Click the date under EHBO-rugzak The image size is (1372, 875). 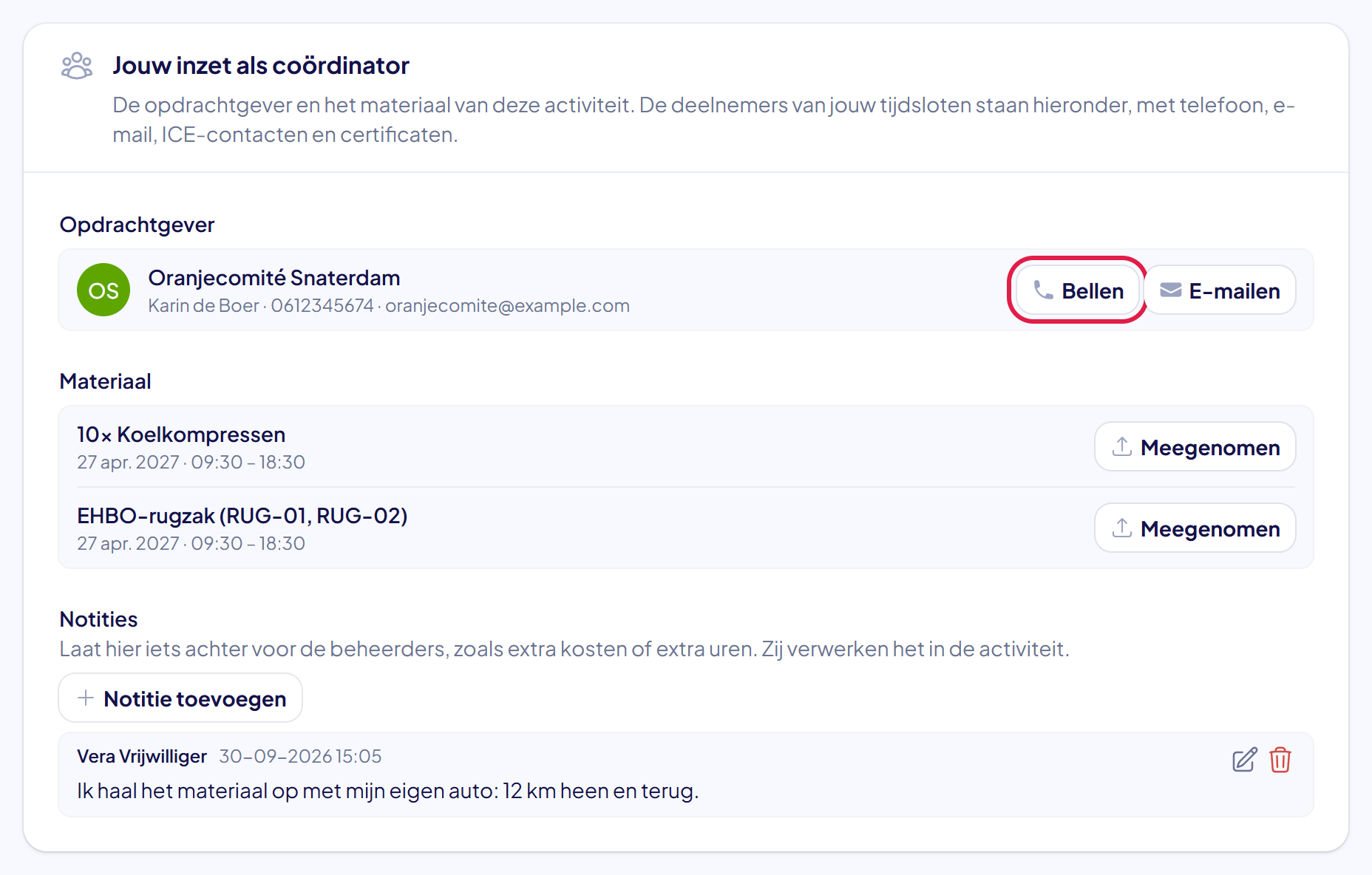(x=191, y=544)
